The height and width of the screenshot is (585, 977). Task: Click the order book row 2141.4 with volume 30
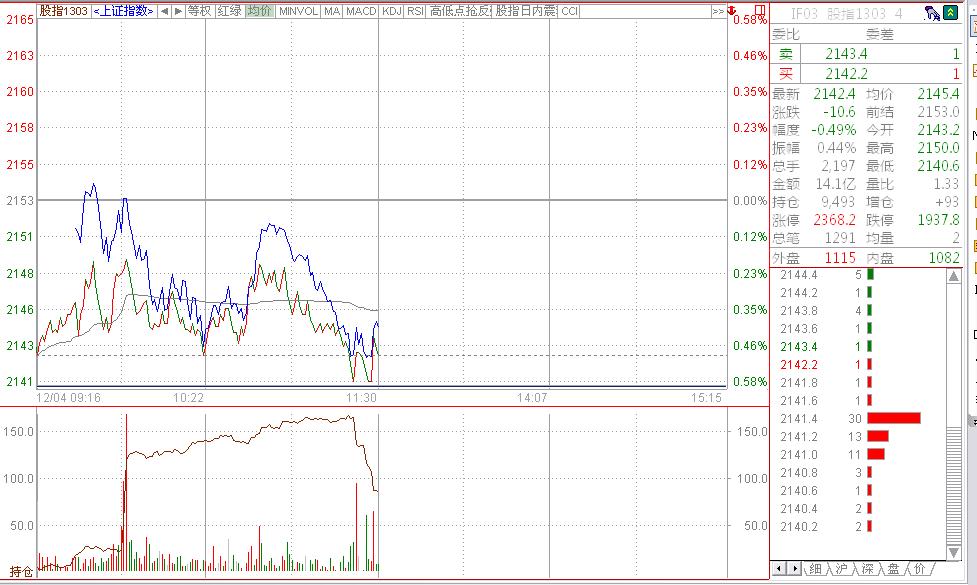[859, 419]
